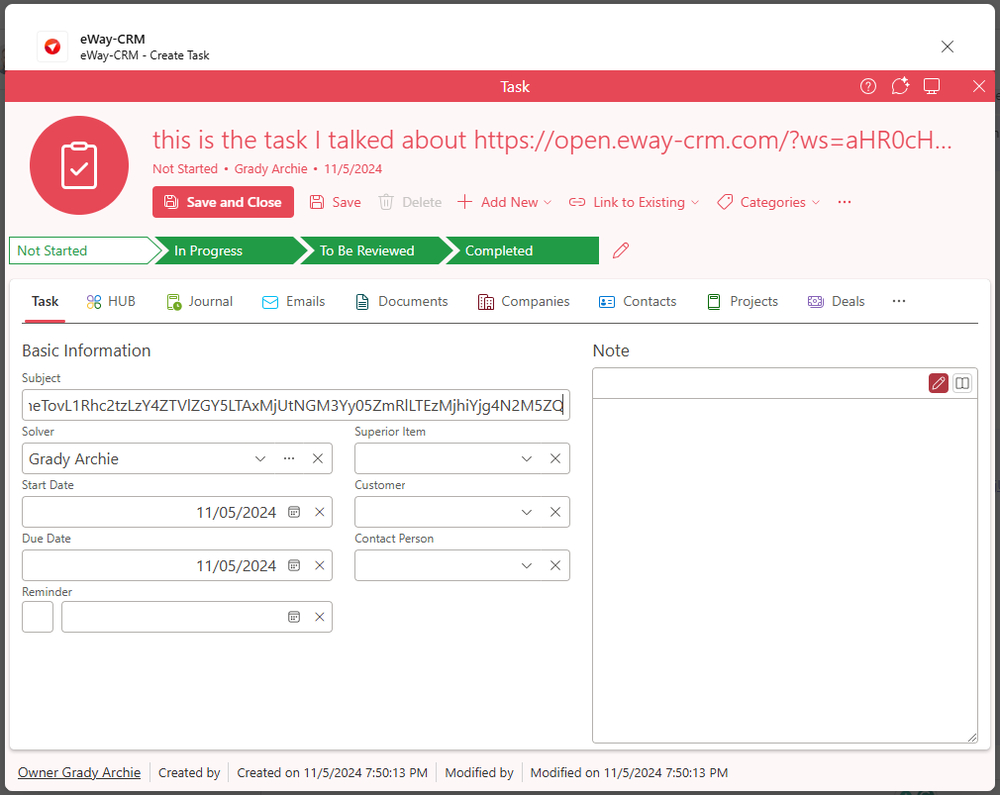The image size is (1000, 795).
Task: Click the AI chat icon in the header
Action: pos(899,86)
